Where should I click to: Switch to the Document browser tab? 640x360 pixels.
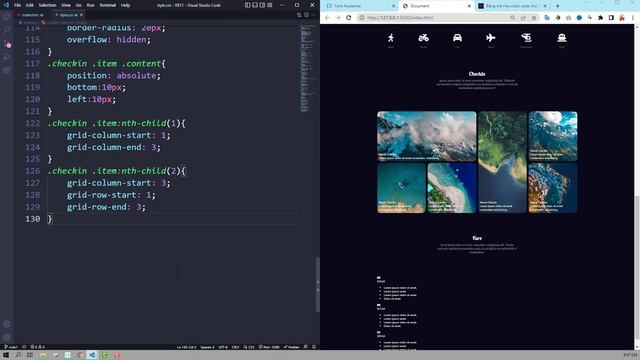pos(436,6)
